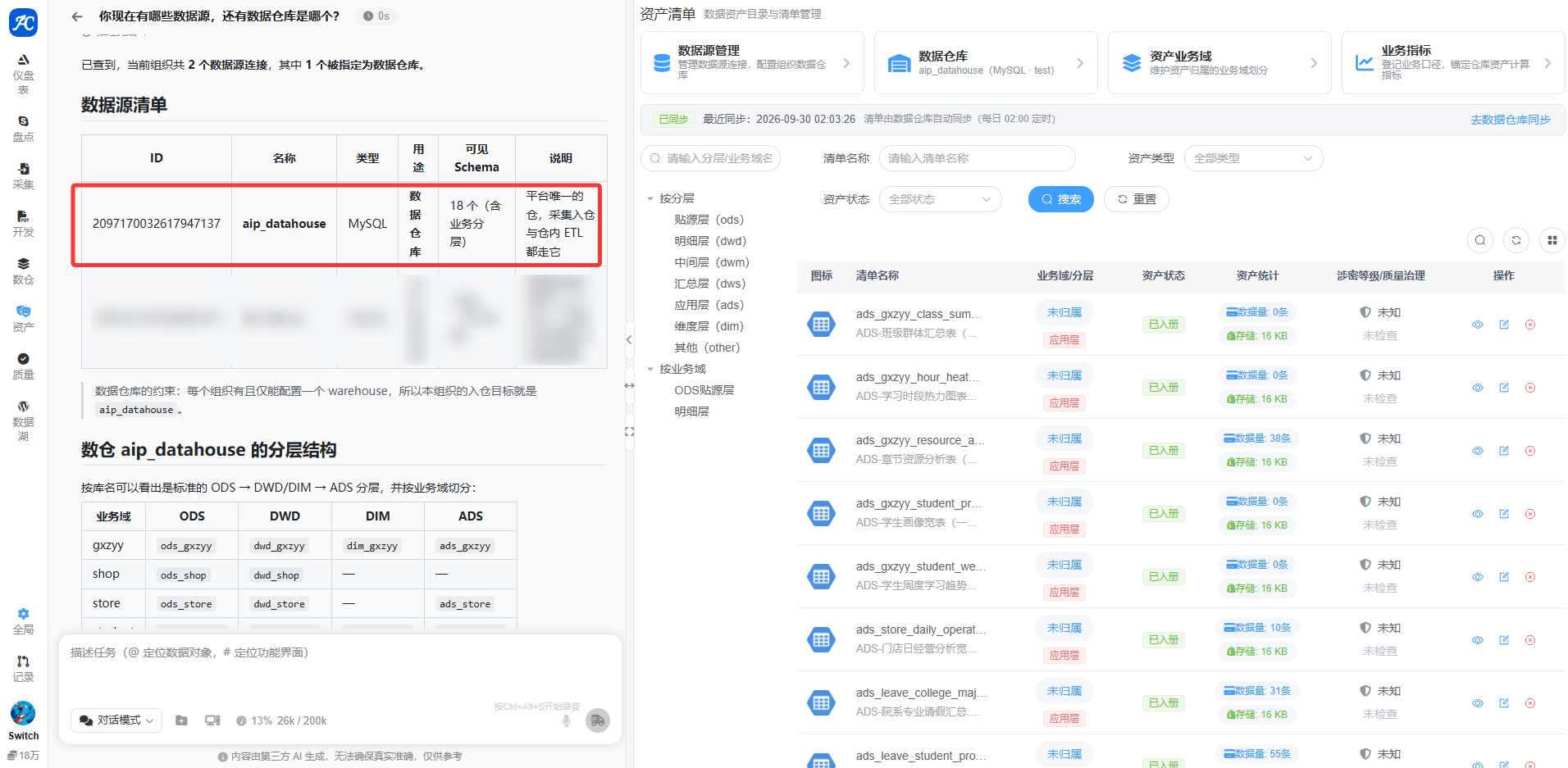Go back with the chat arrow
The height and width of the screenshot is (768, 1568).
click(x=77, y=16)
